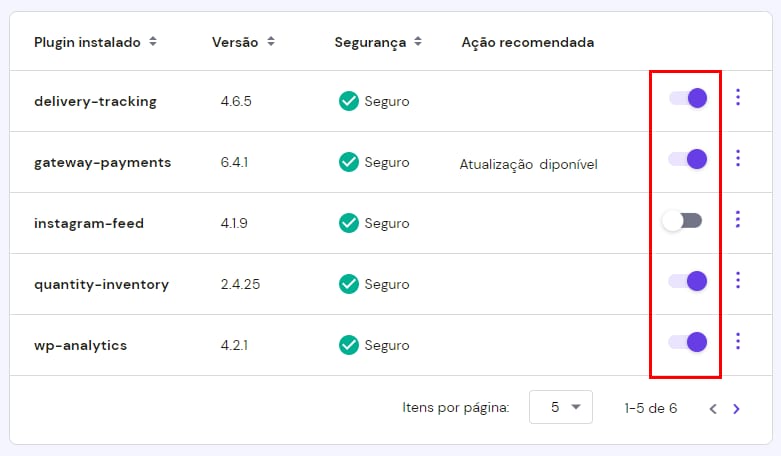Viewport: 781px width, 456px height.
Task: Open kebab menu for instagram-feed plugin
Action: [738, 219]
